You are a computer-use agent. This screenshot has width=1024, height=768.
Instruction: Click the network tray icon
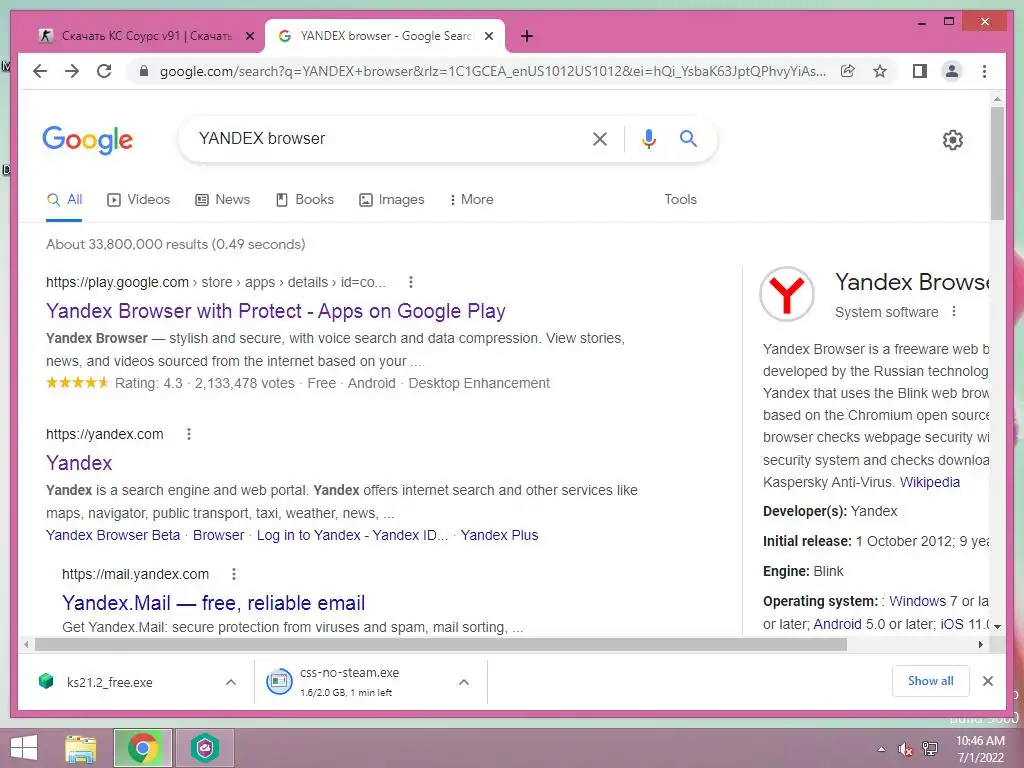pos(929,749)
